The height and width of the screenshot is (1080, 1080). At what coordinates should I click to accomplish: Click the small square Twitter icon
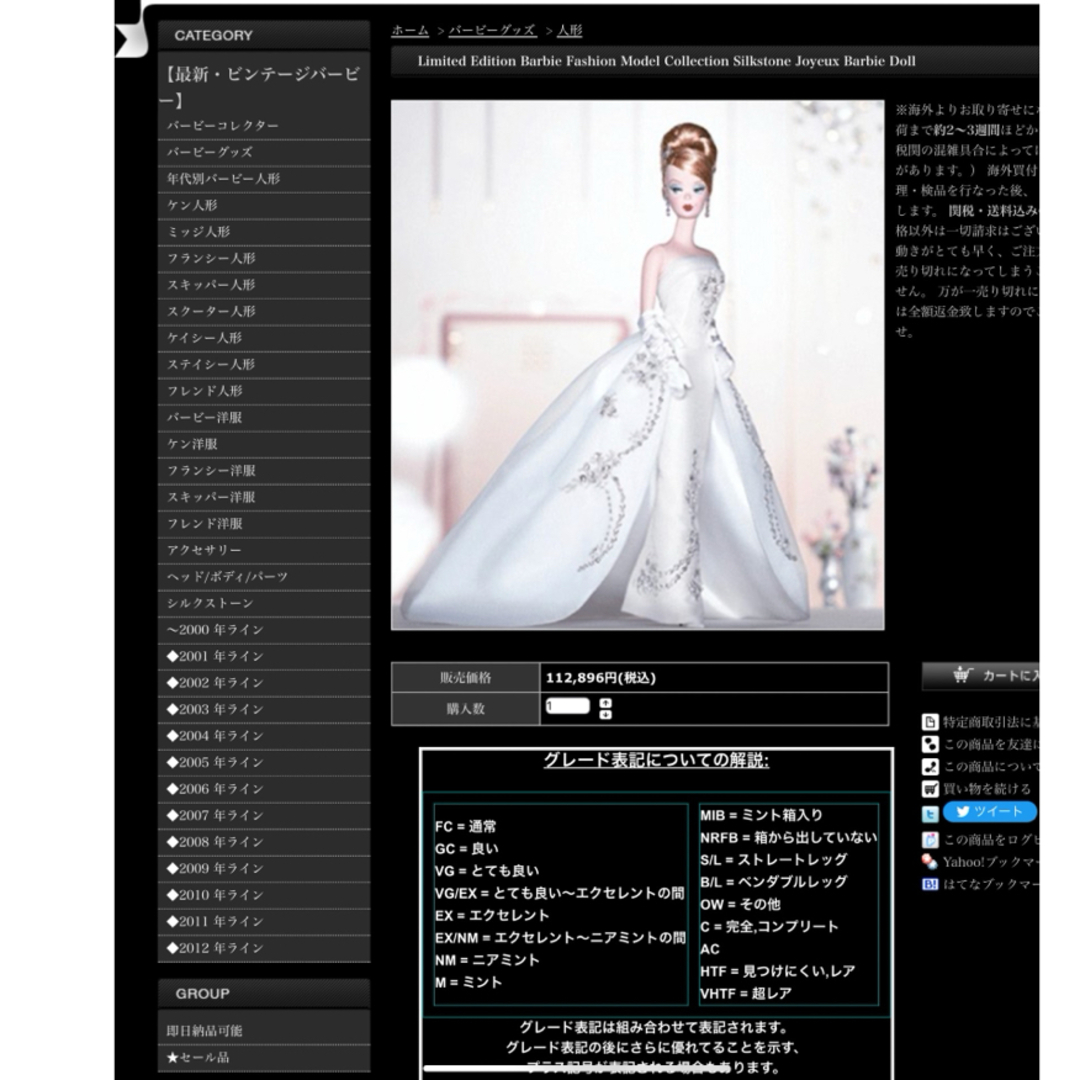[930, 814]
